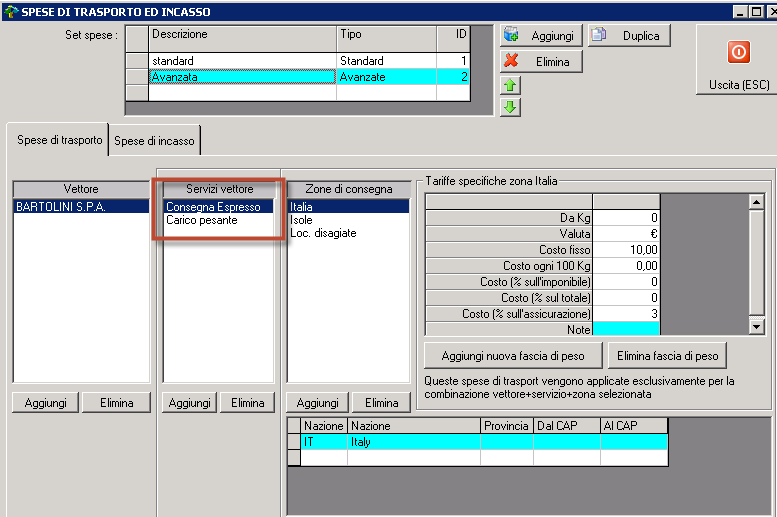Viewport: 777px width, 517px height.
Task: Click the Tipo column header
Action: (x=387, y=39)
